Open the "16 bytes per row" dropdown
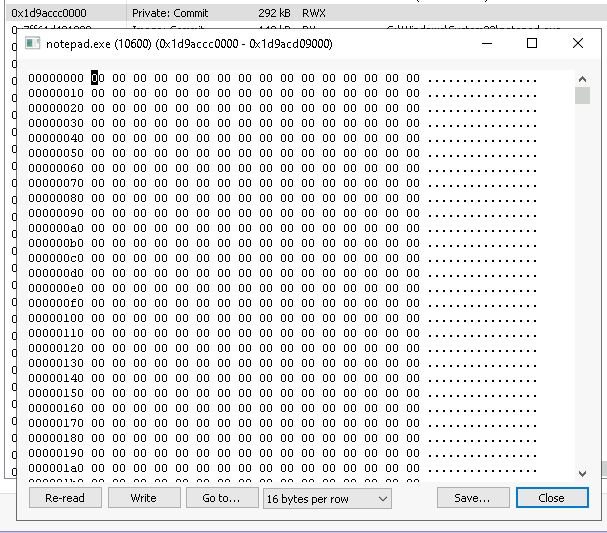The width and height of the screenshot is (607, 533). pos(326,498)
